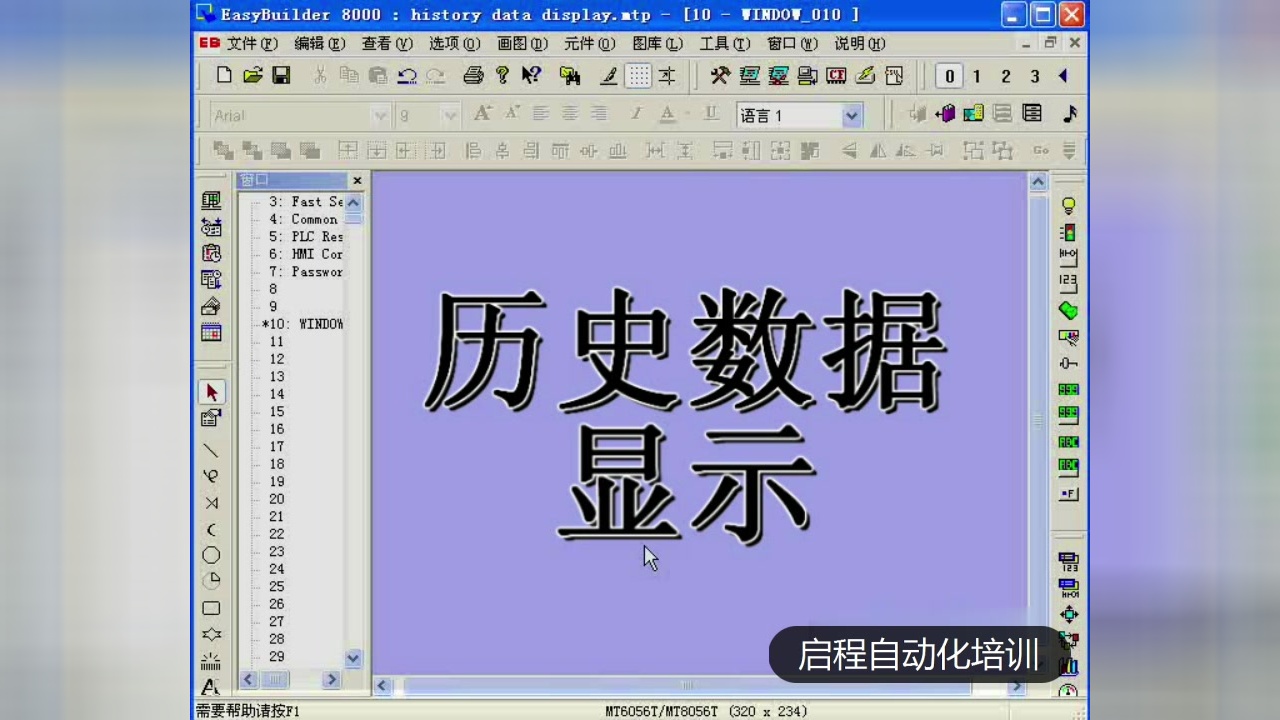Insert the Numeric Input 123 object

tap(1068, 284)
